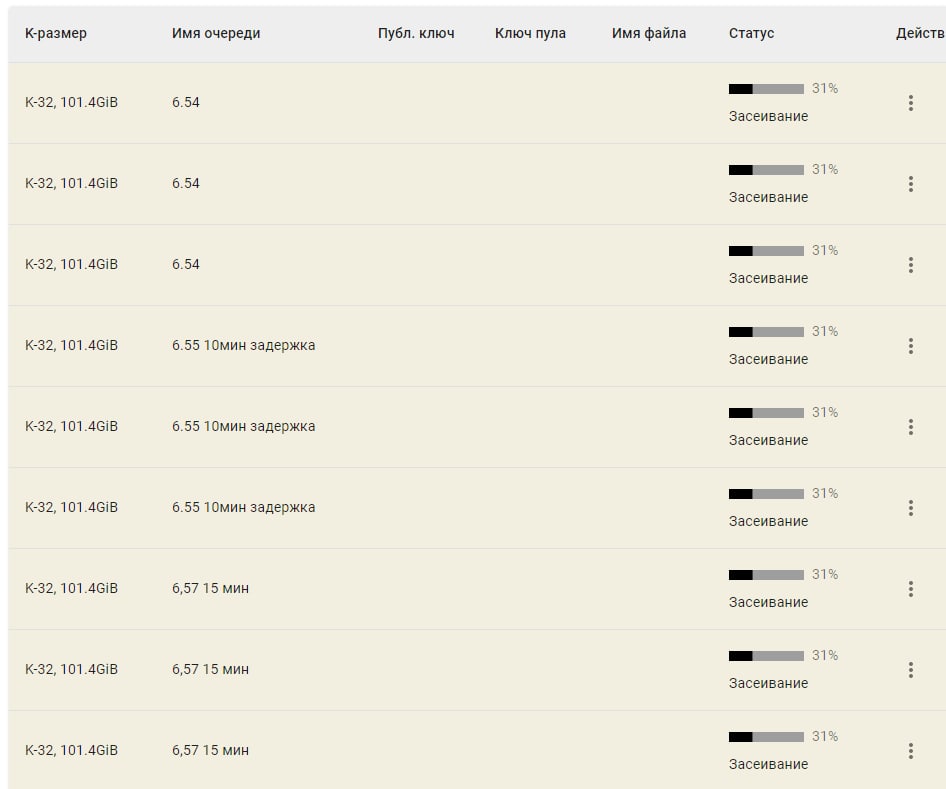Viewport: 946px width, 789px height.
Task: Open actions for the second '6.55 10мин задержка' row
Action: 910,427
